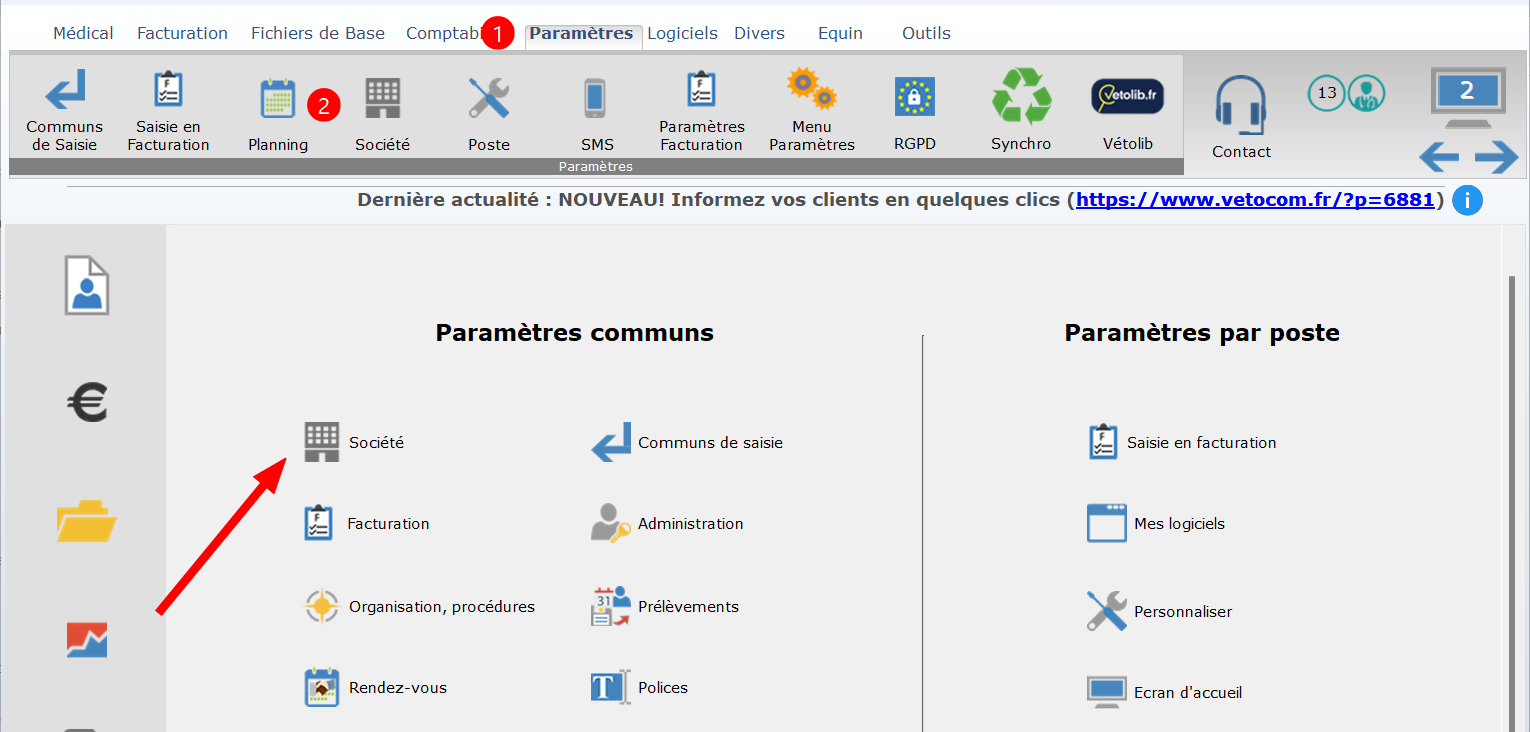This screenshot has width=1530, height=732.
Task: Open Saisie en Facturation ribbon icon
Action: coord(168,110)
